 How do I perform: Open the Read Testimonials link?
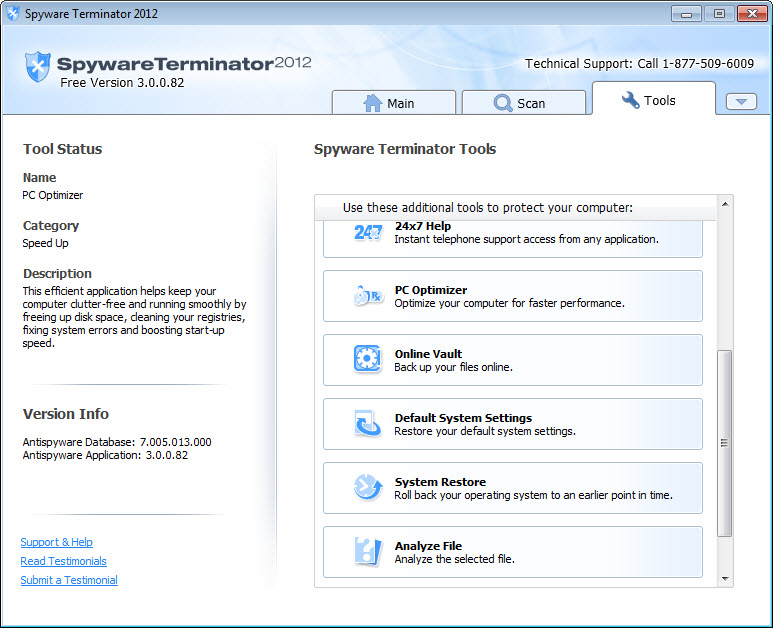point(64,561)
